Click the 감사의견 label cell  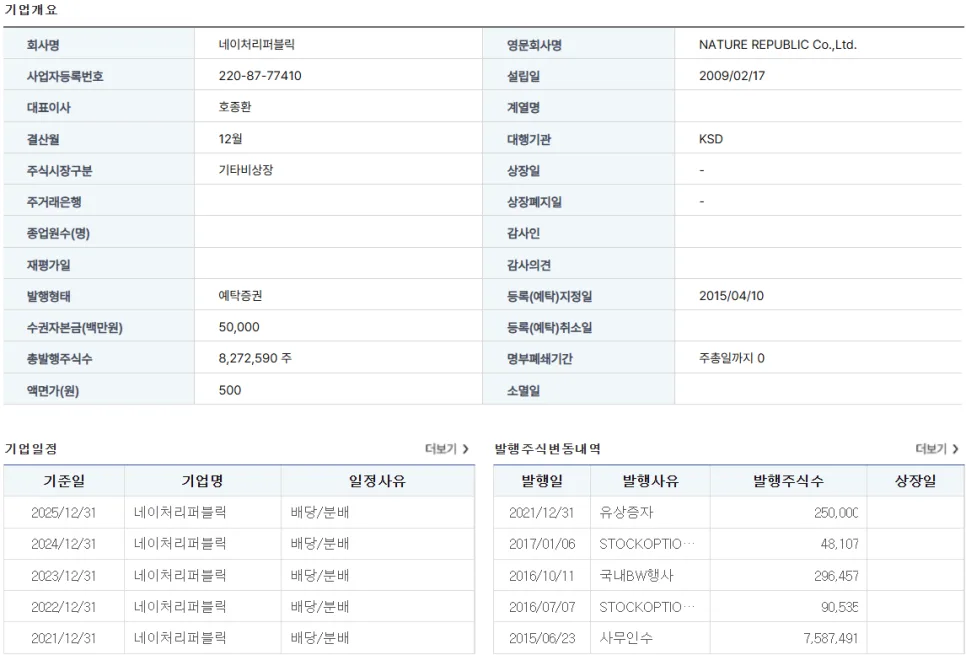point(579,265)
